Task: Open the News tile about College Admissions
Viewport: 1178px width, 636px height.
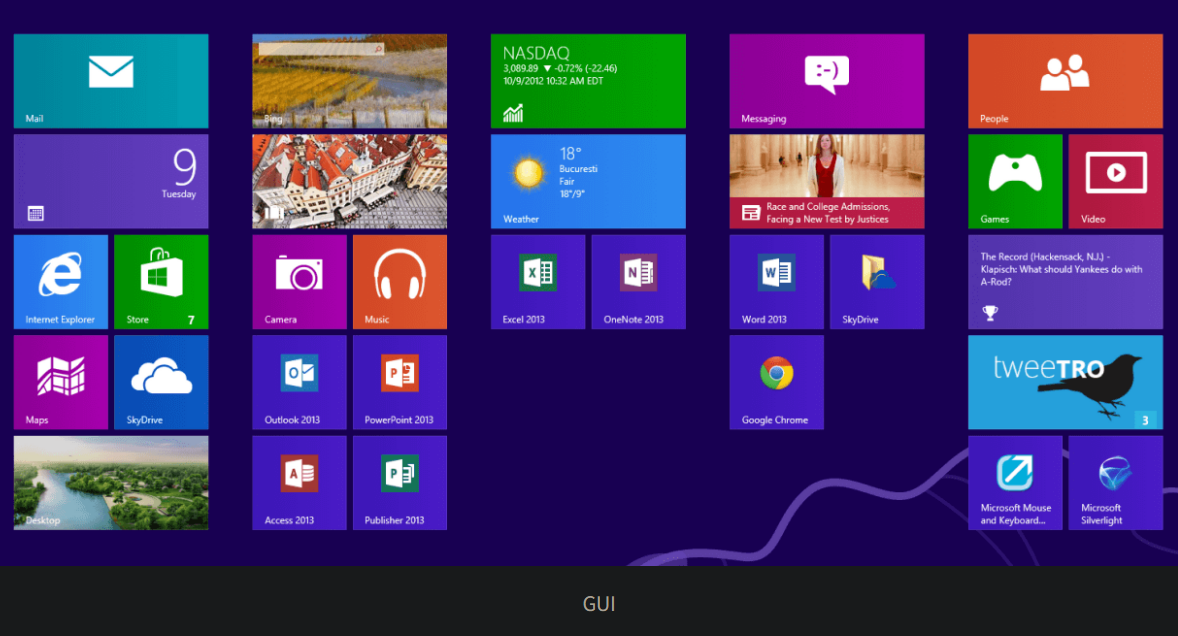Action: (x=827, y=181)
